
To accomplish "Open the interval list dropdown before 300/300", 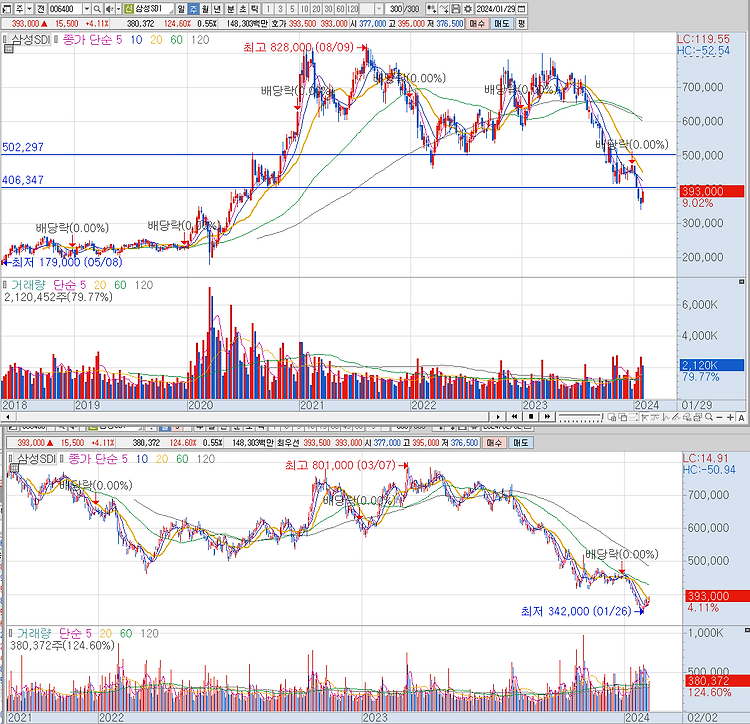I will (x=379, y=9).
